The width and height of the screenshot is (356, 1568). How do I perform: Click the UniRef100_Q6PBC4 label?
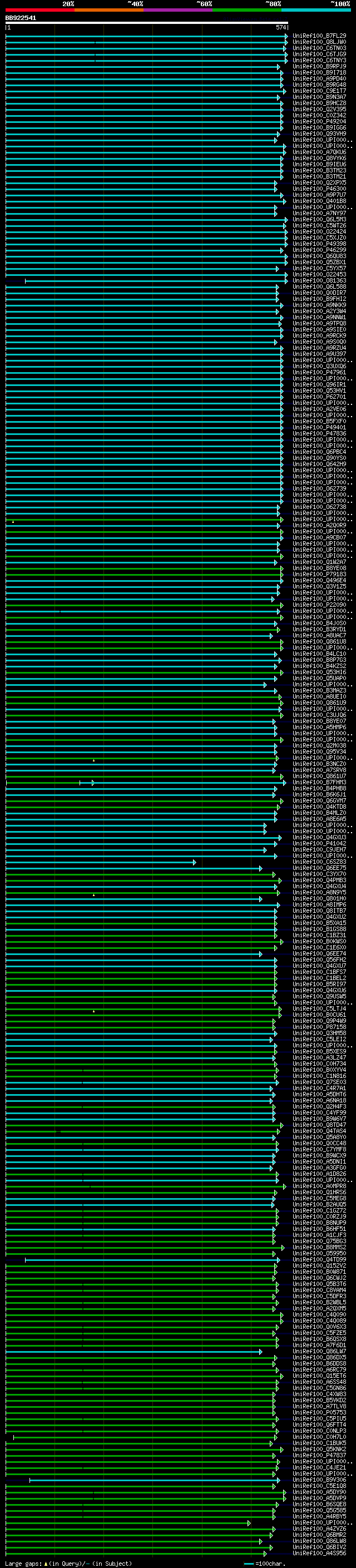319,452
